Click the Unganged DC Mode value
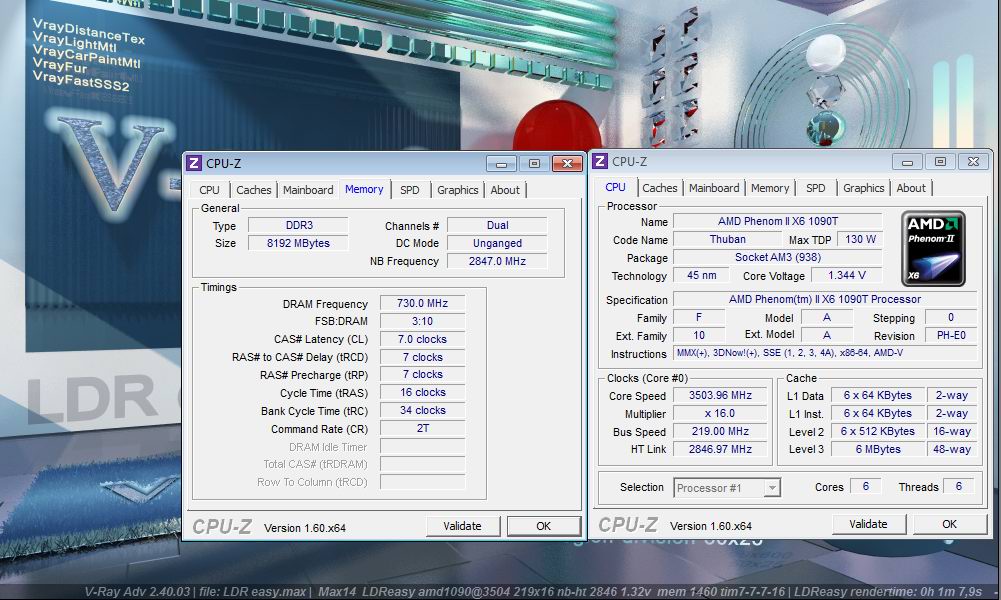 [497, 243]
